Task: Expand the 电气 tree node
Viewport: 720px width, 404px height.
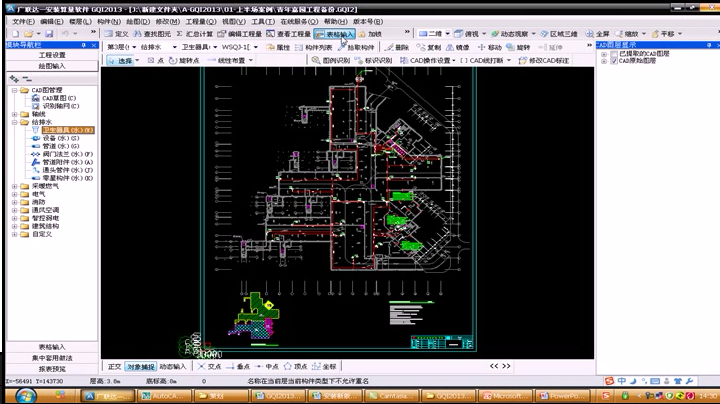Action: 15,195
